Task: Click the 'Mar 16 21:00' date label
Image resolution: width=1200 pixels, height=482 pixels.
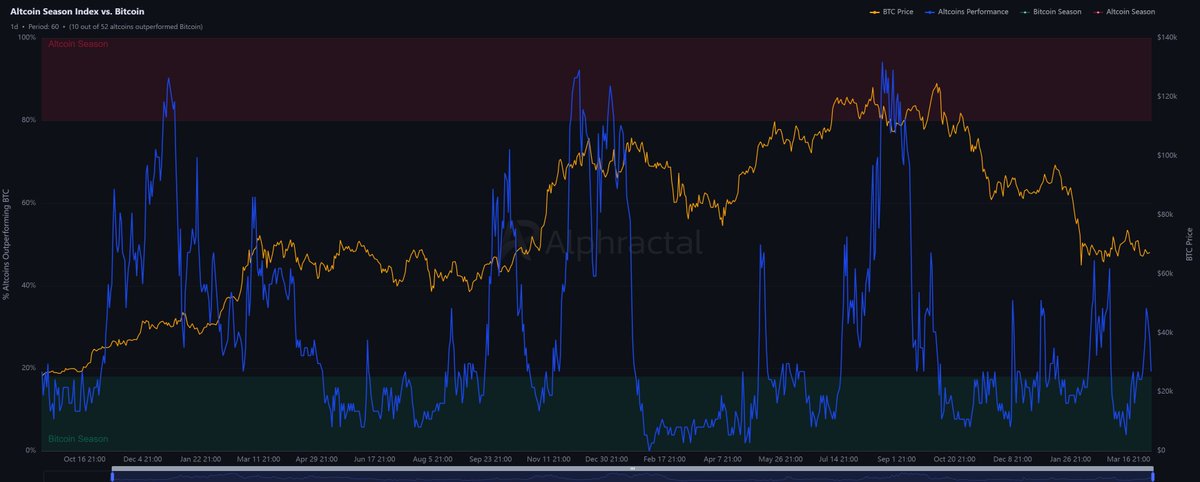Action: click(1130, 460)
